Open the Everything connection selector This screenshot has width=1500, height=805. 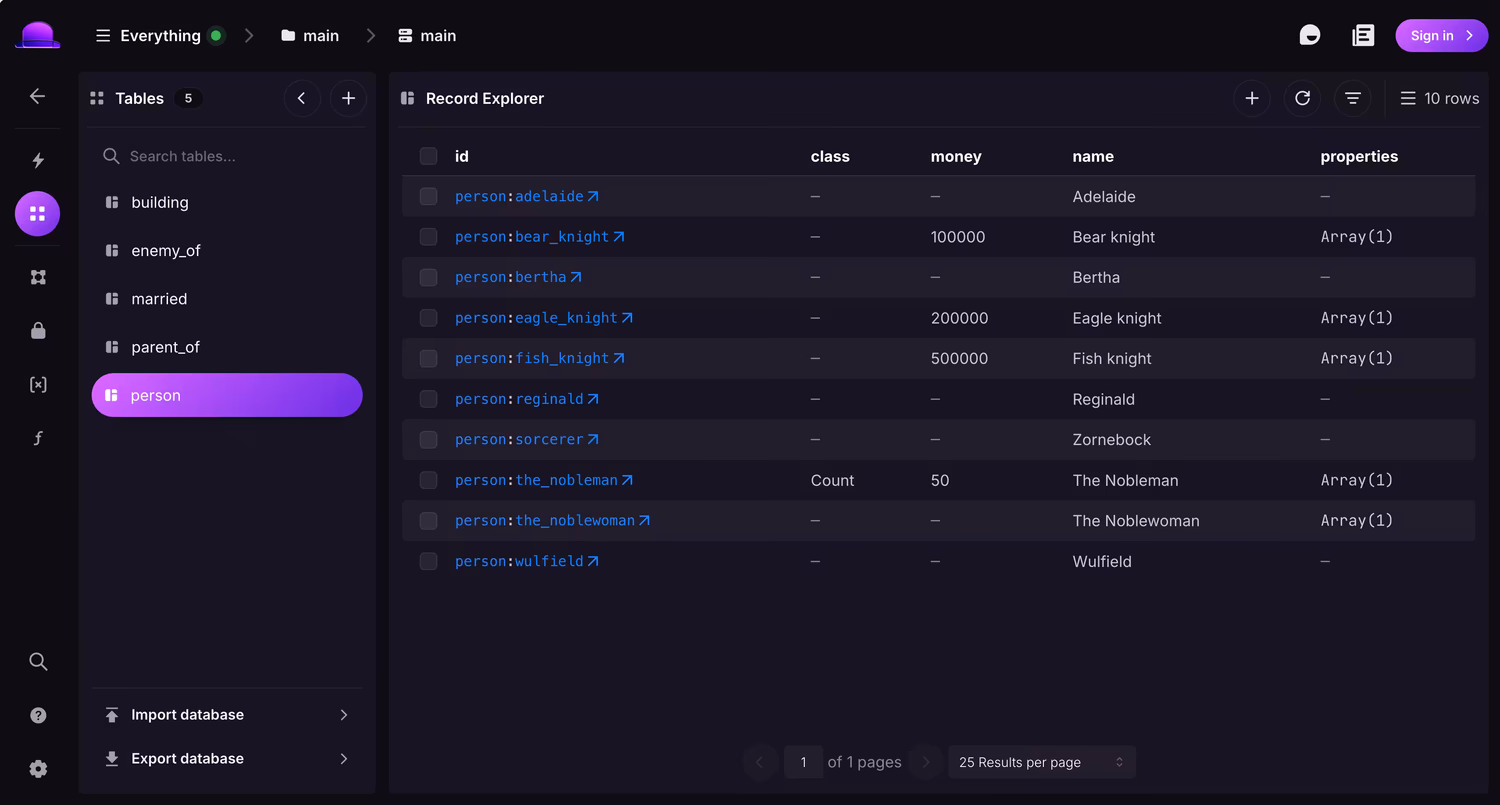[160, 36]
